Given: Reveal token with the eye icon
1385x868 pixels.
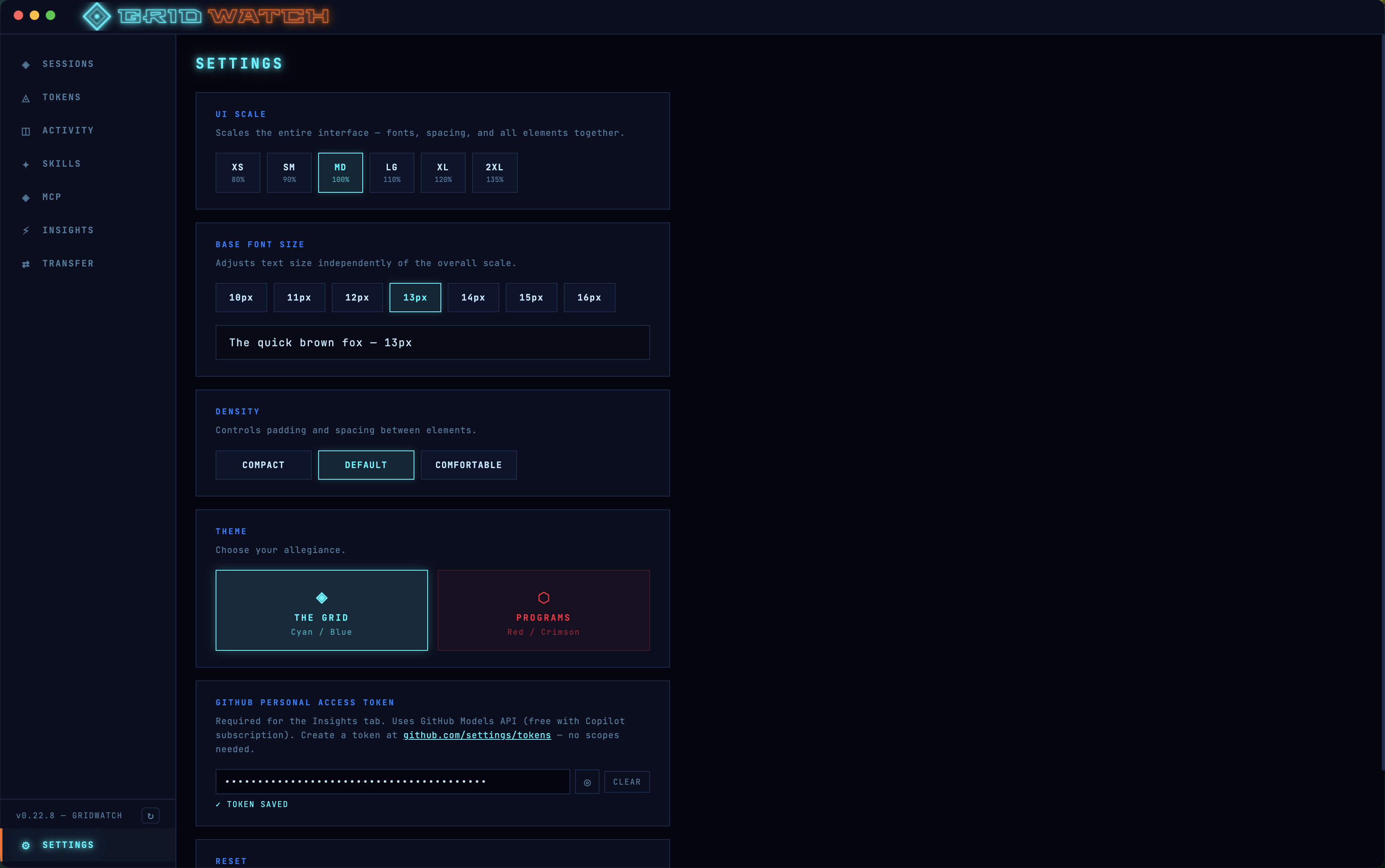Looking at the screenshot, I should point(587,782).
